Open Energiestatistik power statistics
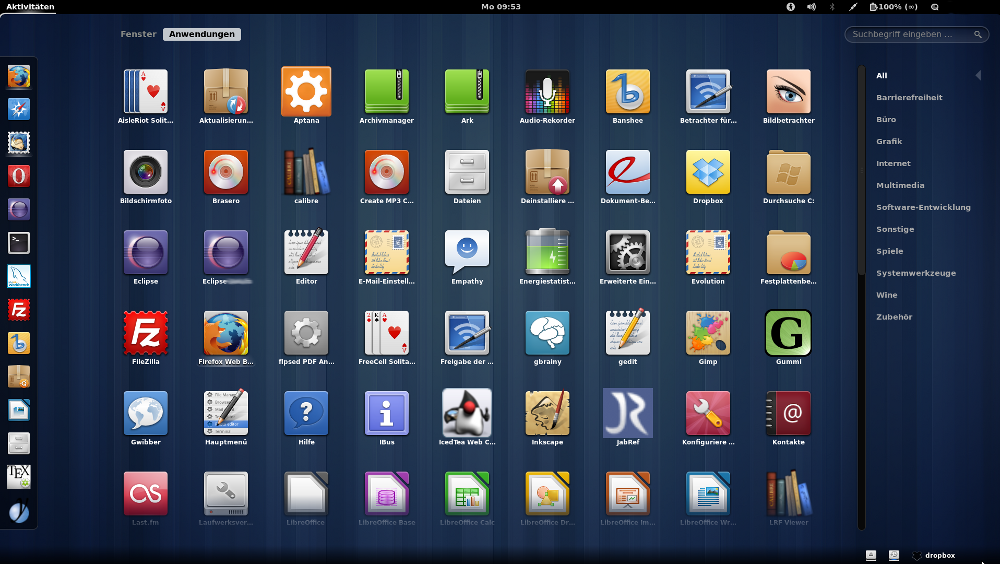Image resolution: width=1000 pixels, height=564 pixels. coord(547,257)
